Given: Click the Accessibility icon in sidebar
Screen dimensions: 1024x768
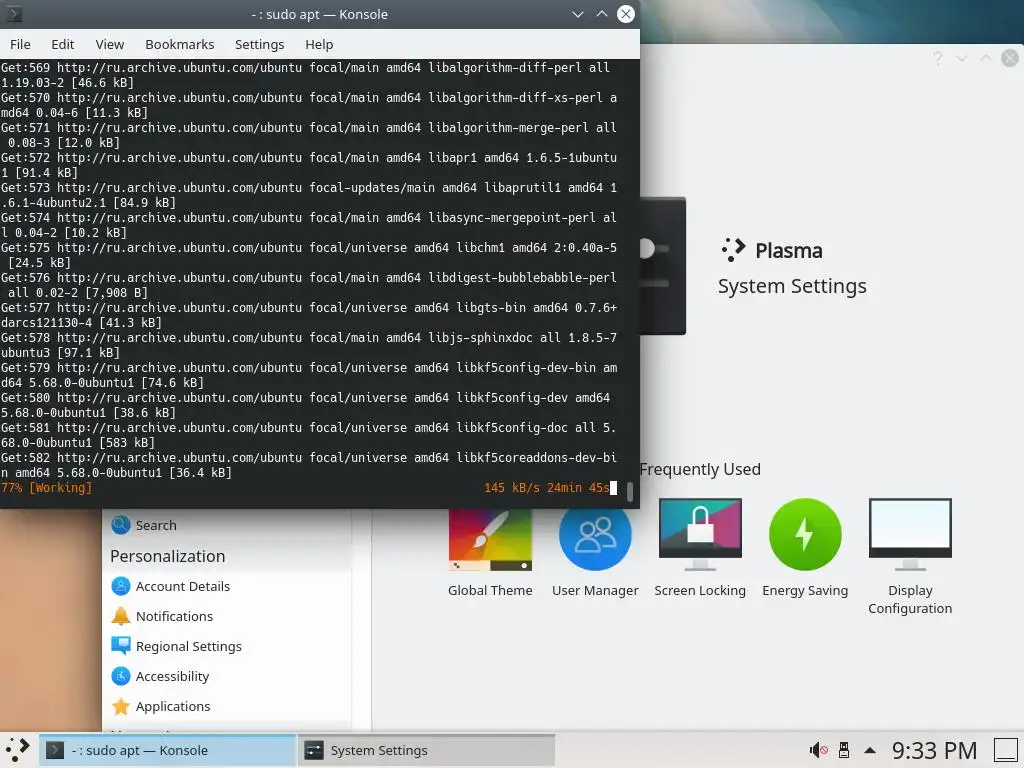Looking at the screenshot, I should [x=121, y=677].
